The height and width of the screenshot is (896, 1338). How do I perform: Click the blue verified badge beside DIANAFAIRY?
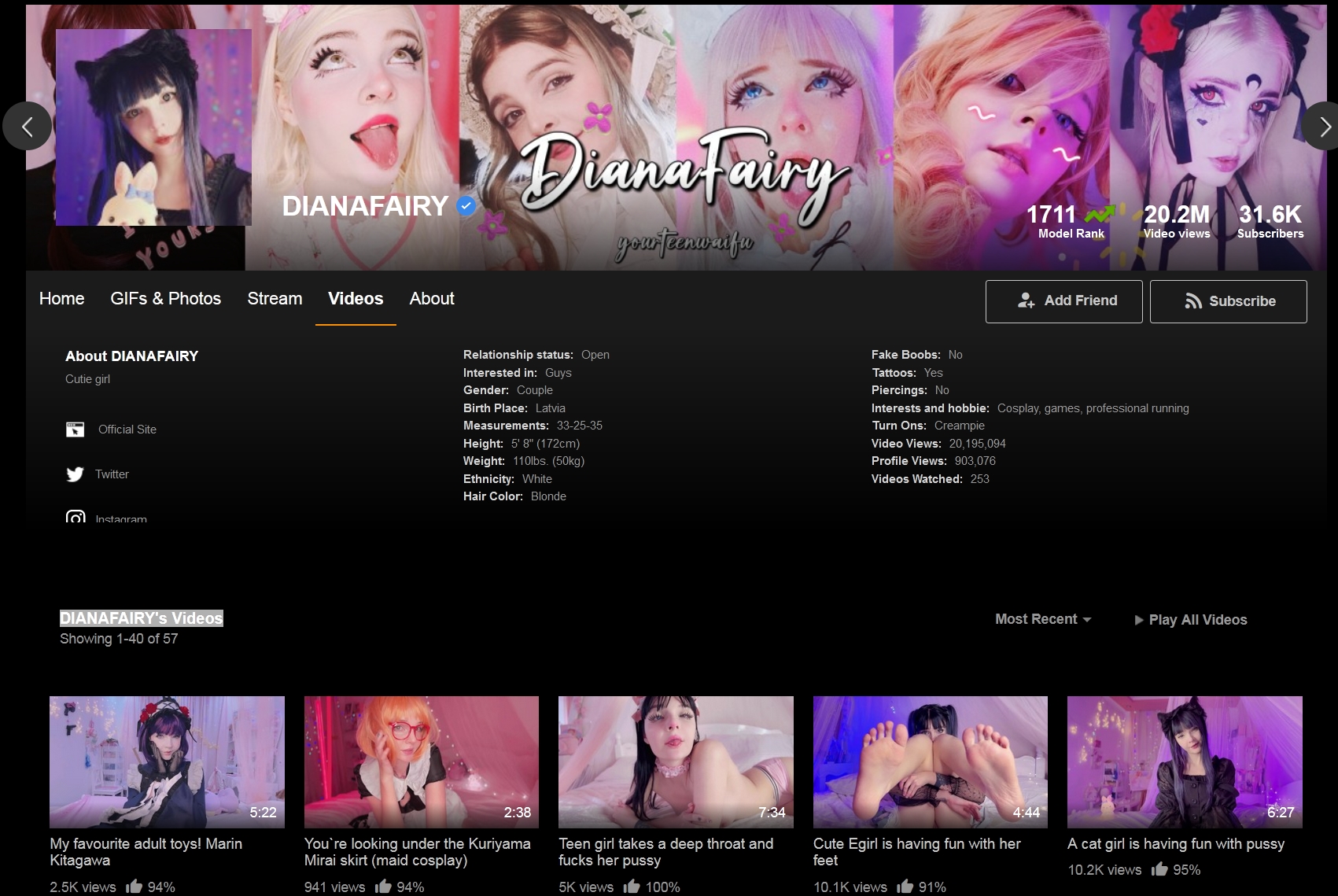tap(466, 206)
